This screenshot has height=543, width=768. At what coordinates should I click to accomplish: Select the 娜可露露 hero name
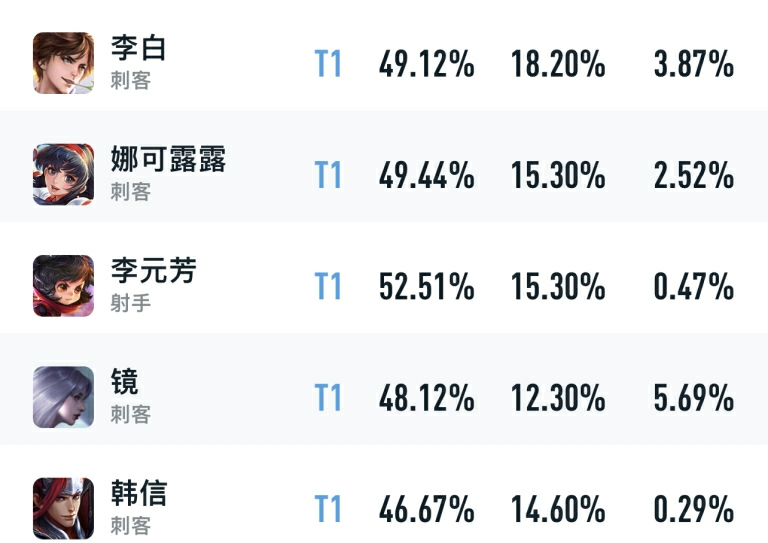[x=168, y=159]
